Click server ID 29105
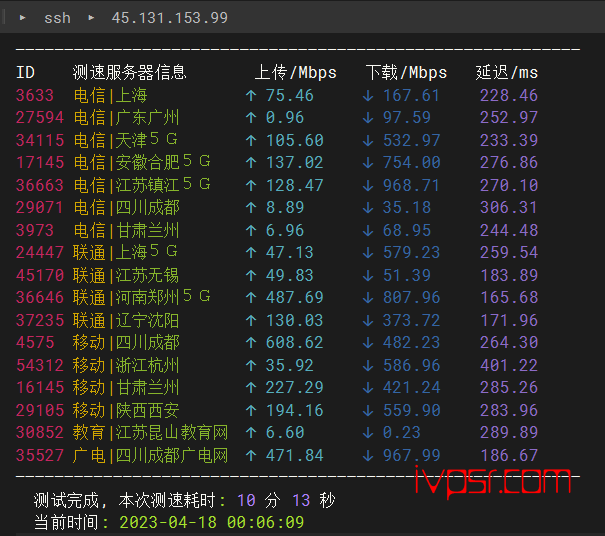The image size is (605, 536). click(x=40, y=410)
